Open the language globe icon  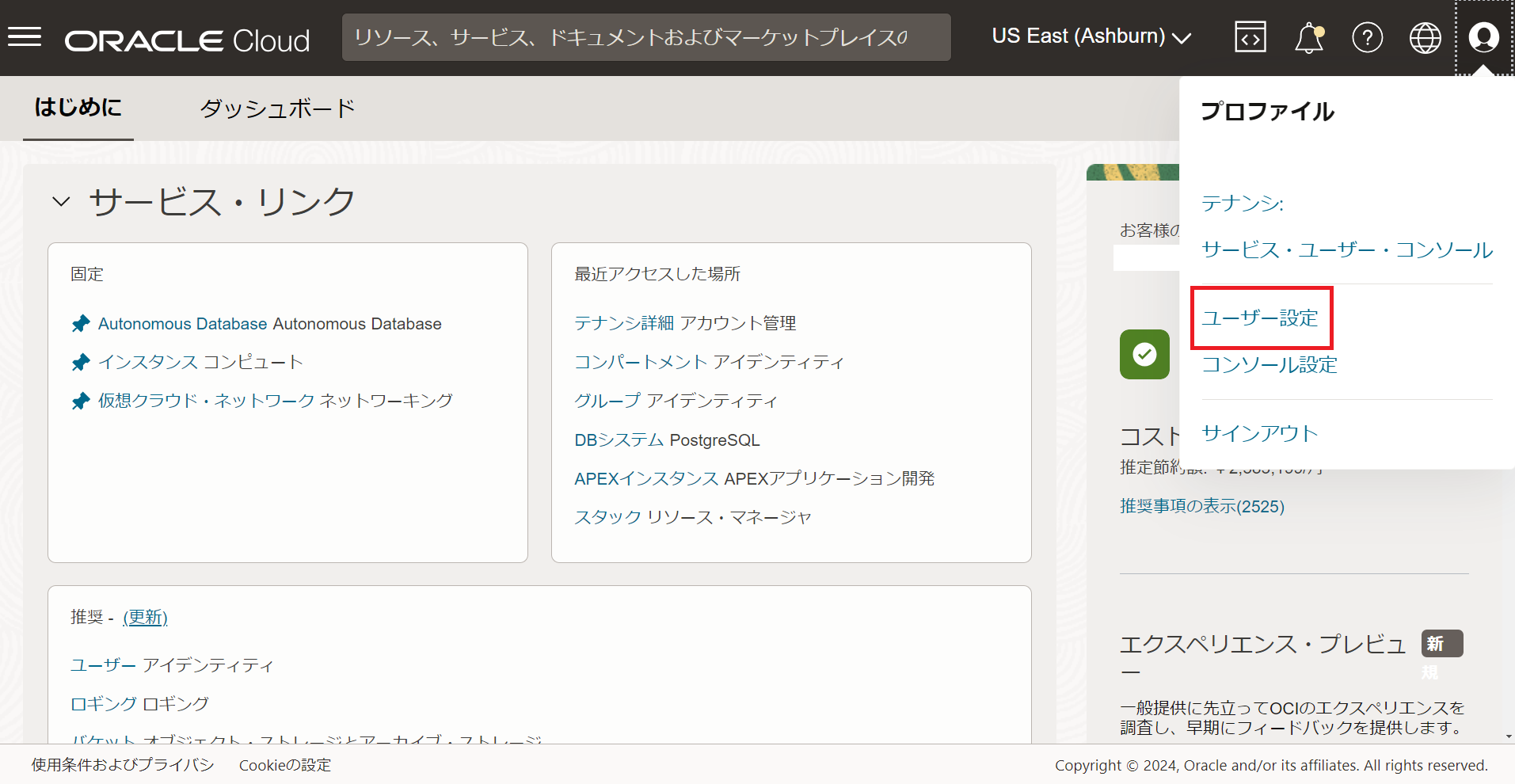click(x=1425, y=37)
